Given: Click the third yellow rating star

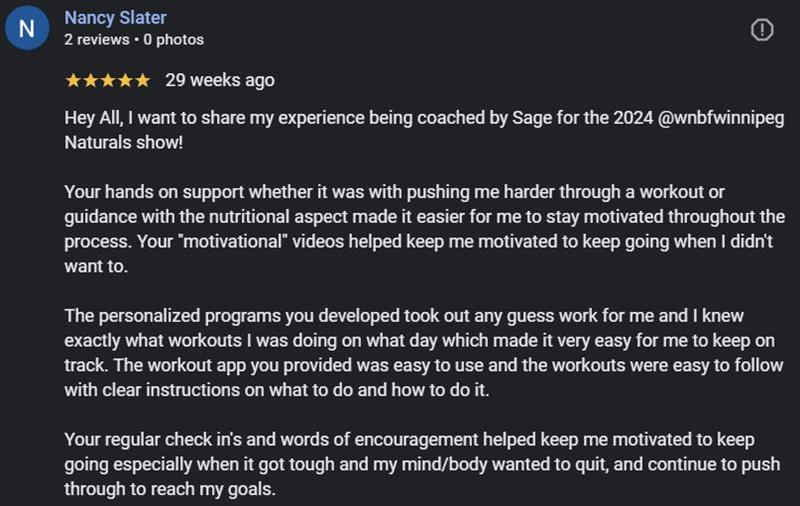Looking at the screenshot, I should [x=108, y=80].
